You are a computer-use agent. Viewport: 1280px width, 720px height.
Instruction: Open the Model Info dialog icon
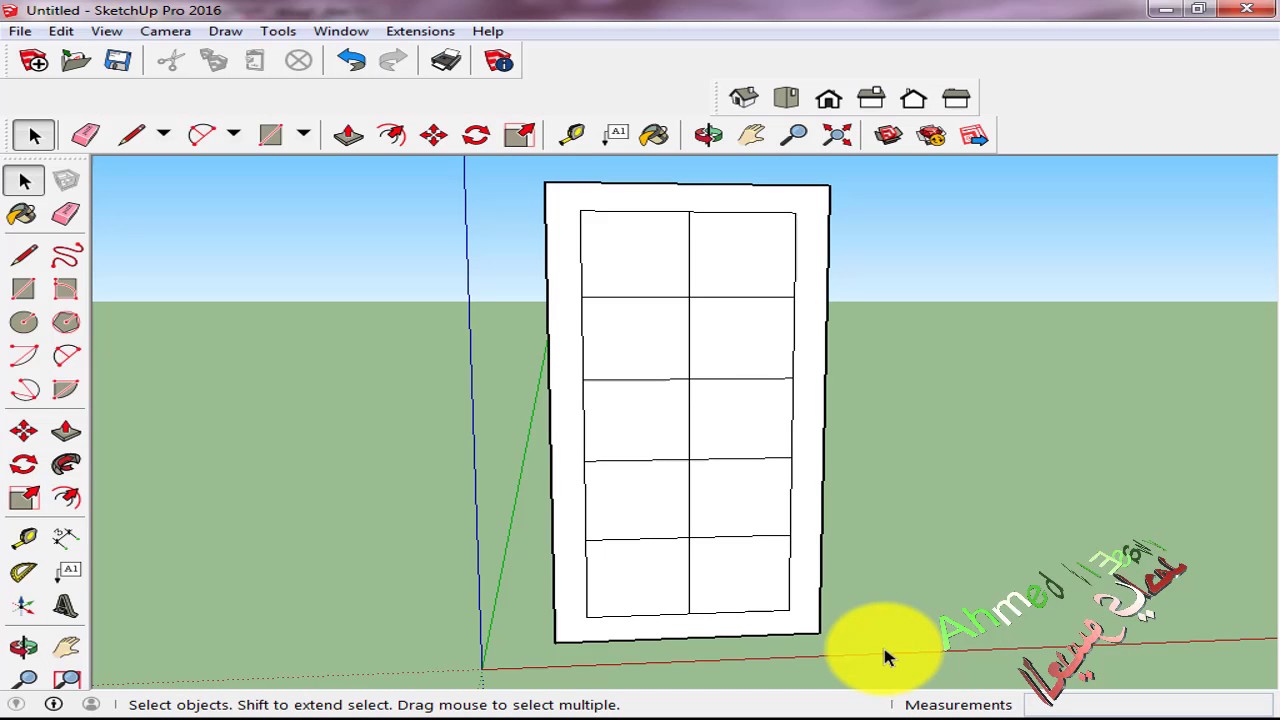pyautogui.click(x=498, y=61)
